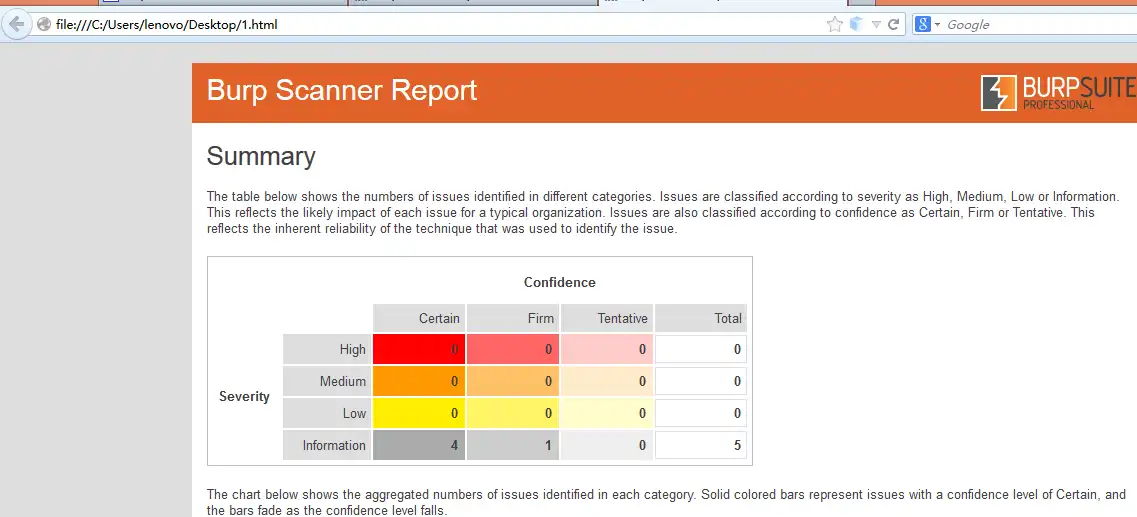Click the blue cube icon in address bar
Viewport: 1137px width, 517px height.
pyautogui.click(x=856, y=24)
